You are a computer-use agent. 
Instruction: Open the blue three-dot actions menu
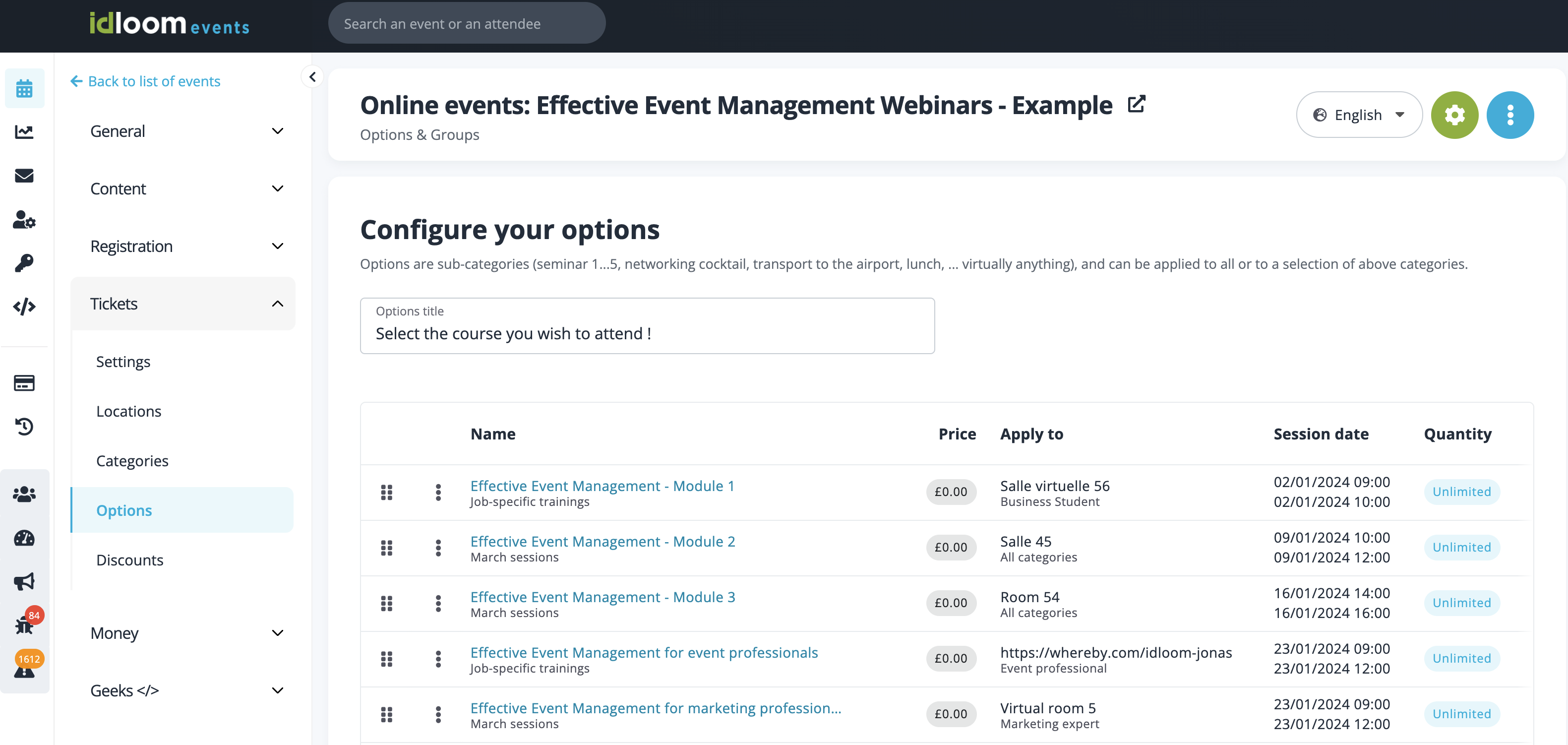1510,115
